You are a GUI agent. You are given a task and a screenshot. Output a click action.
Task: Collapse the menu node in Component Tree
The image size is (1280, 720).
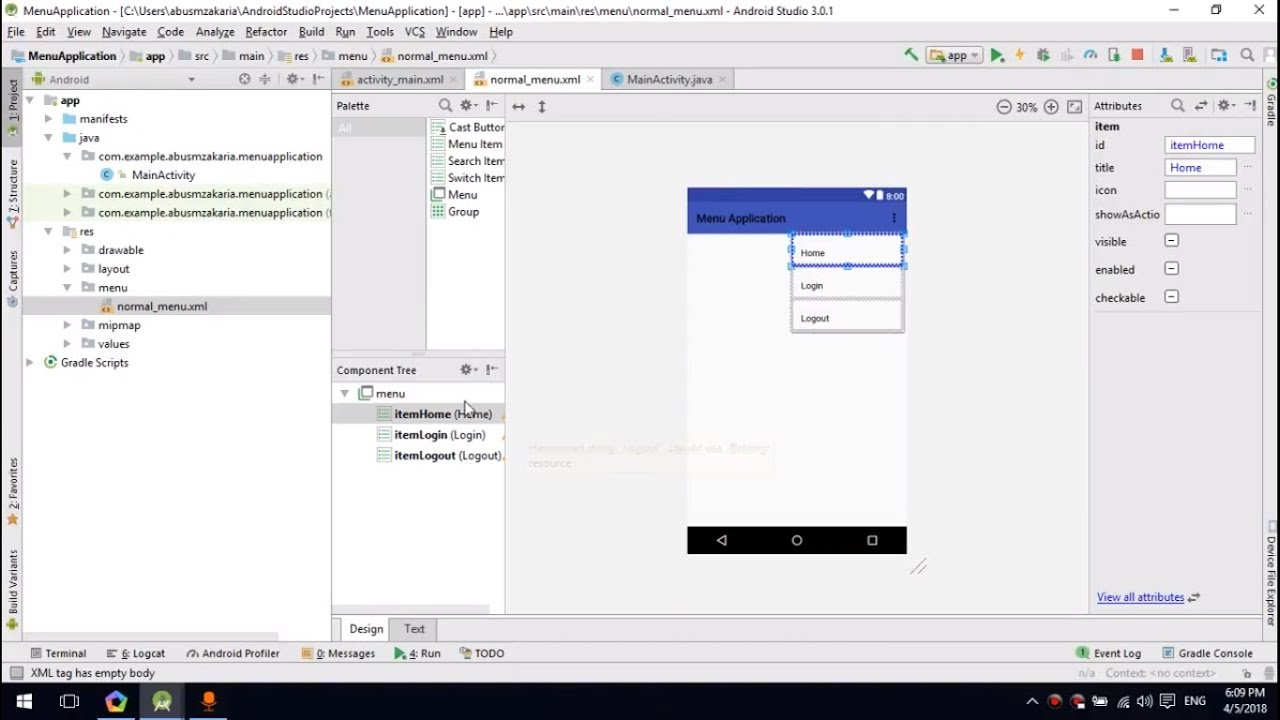(344, 394)
